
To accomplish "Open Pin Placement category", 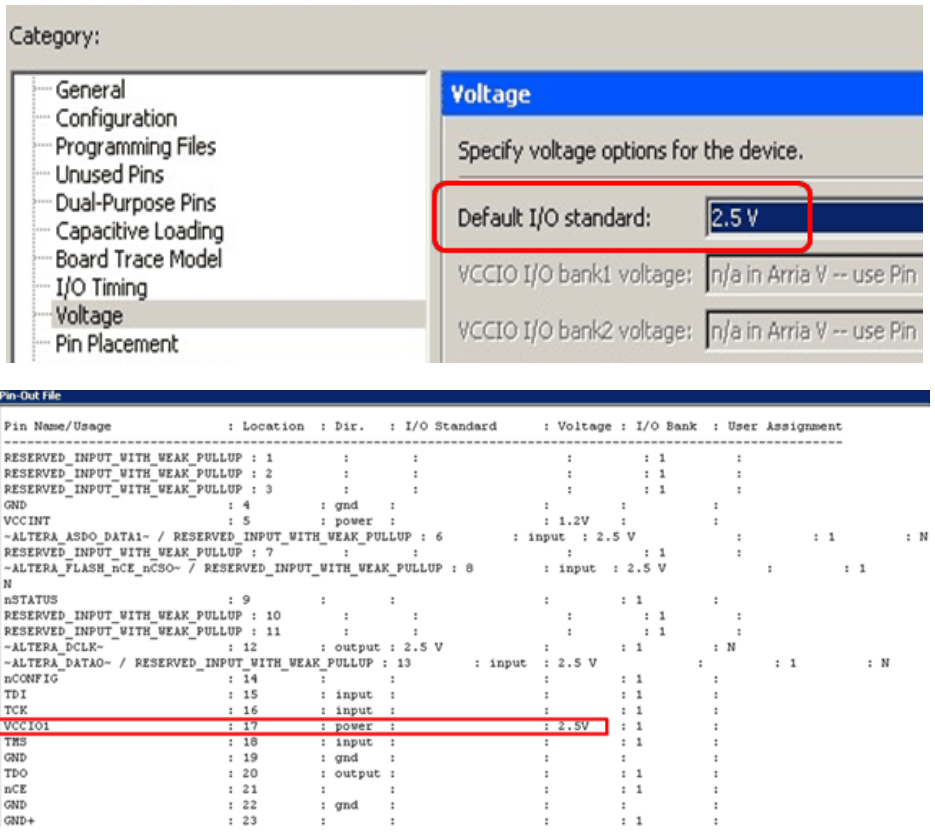I will (116, 344).
